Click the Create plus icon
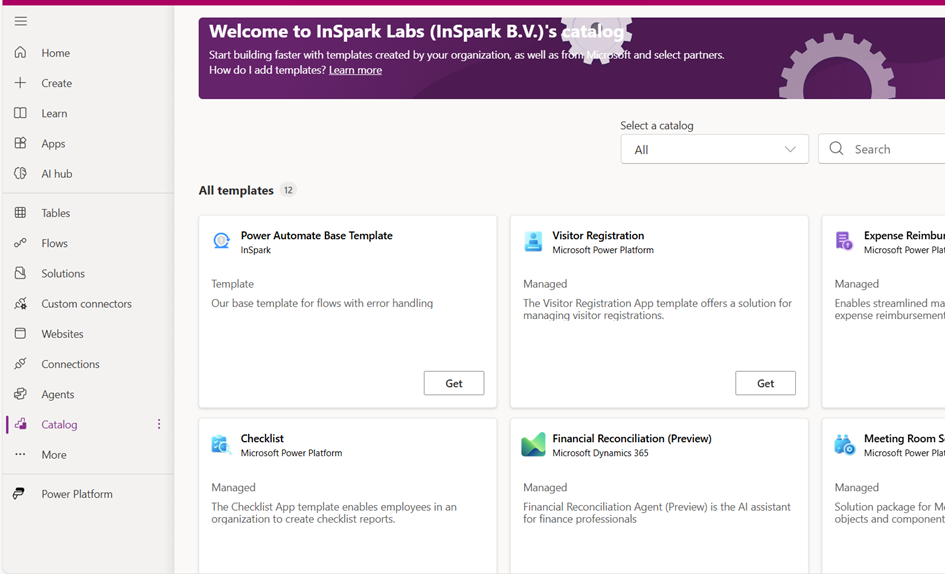945x574 pixels. point(20,83)
